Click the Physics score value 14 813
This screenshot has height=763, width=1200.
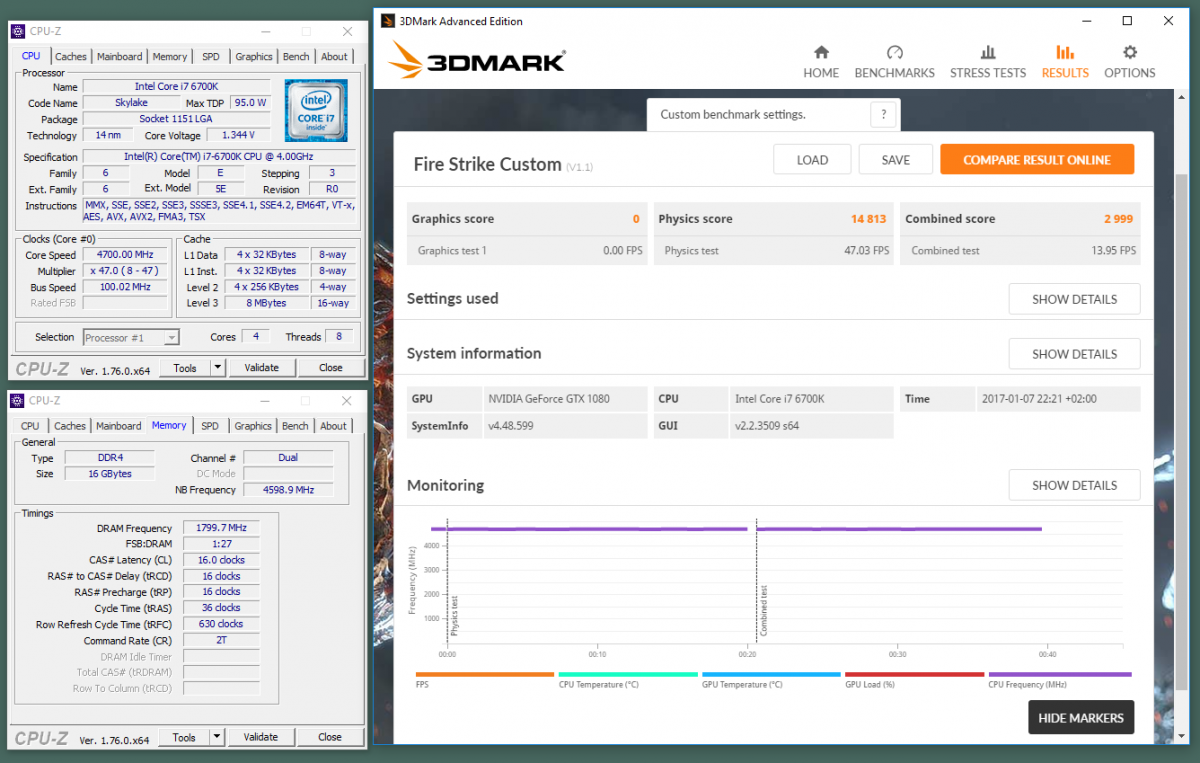(x=869, y=219)
